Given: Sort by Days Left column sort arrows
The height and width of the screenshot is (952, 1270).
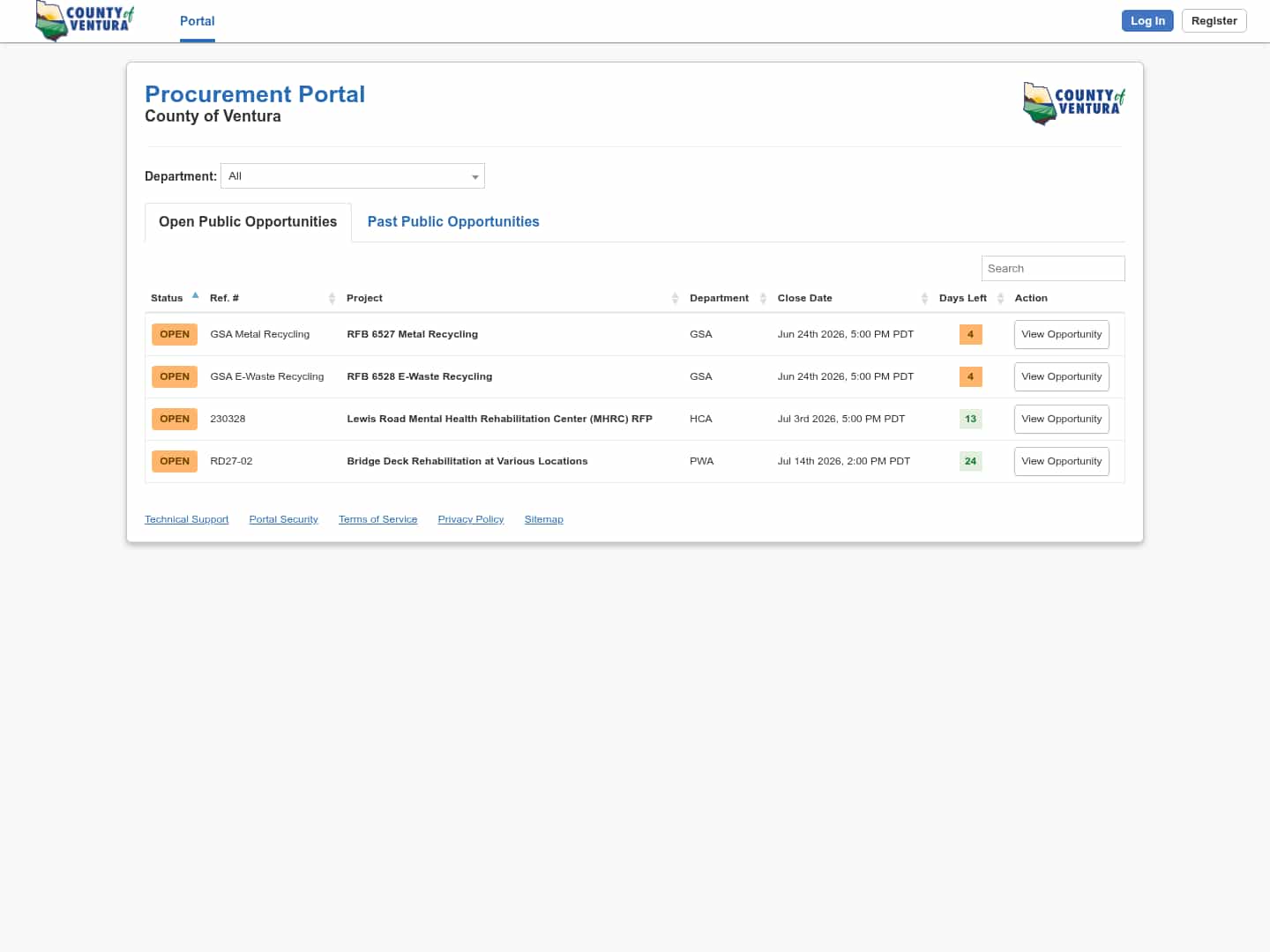Looking at the screenshot, I should tap(1000, 299).
